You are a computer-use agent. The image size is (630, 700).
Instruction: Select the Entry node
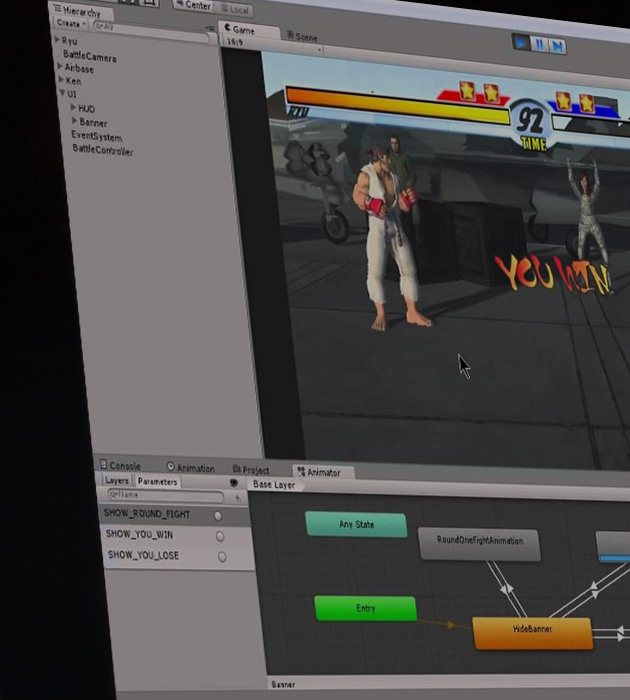(366, 608)
